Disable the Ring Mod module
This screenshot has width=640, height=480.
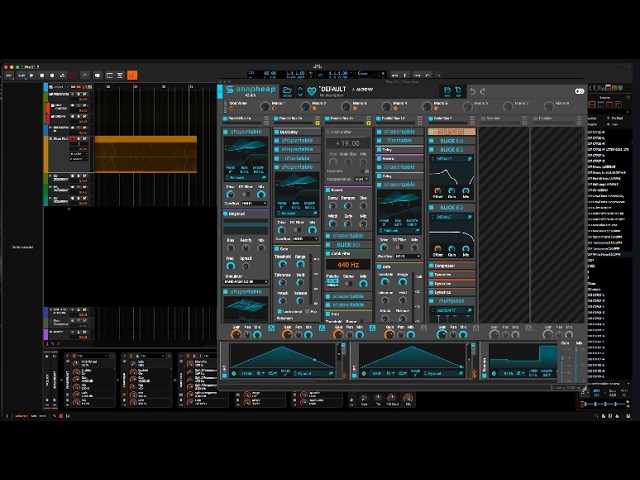[x=225, y=214]
